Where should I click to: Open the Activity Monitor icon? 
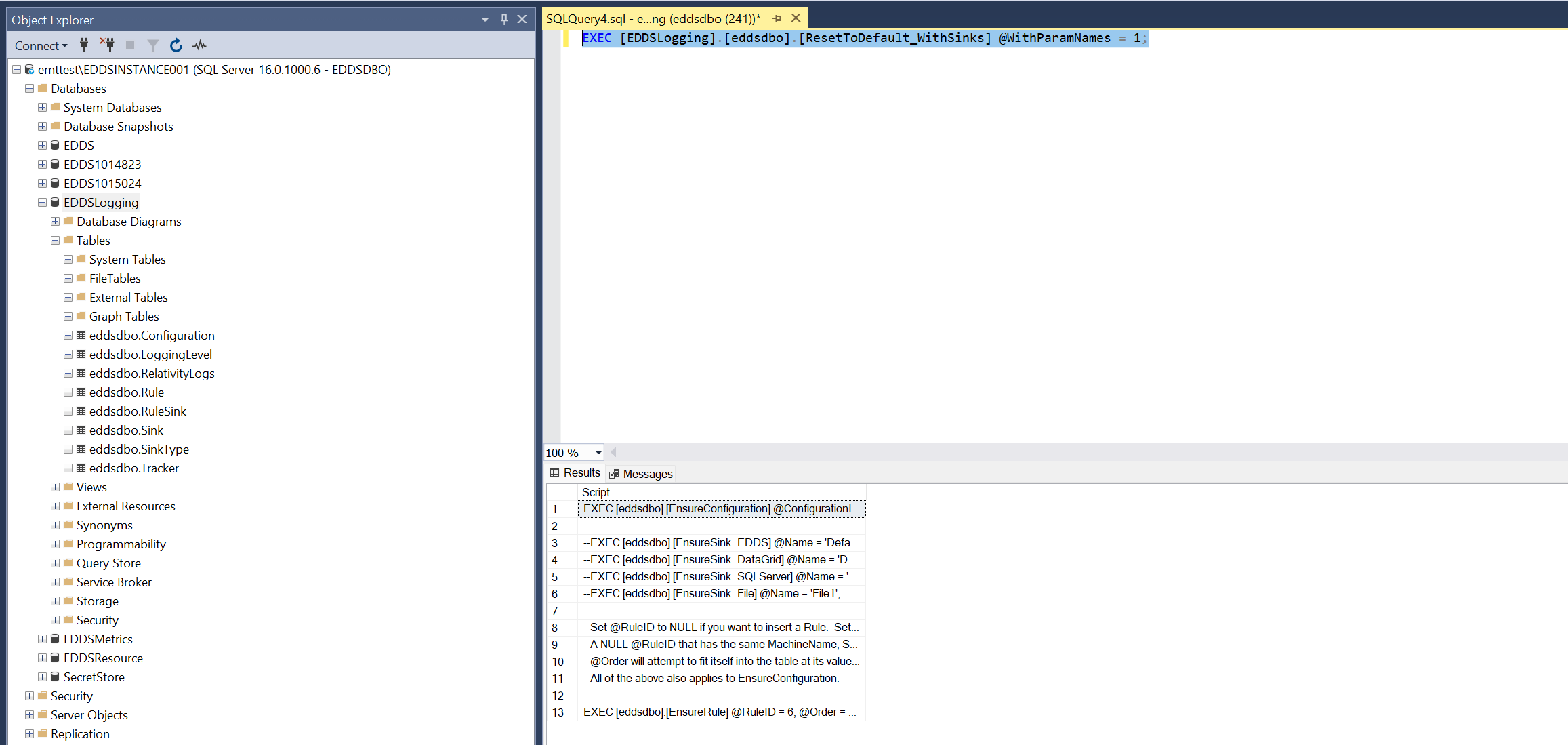click(199, 45)
